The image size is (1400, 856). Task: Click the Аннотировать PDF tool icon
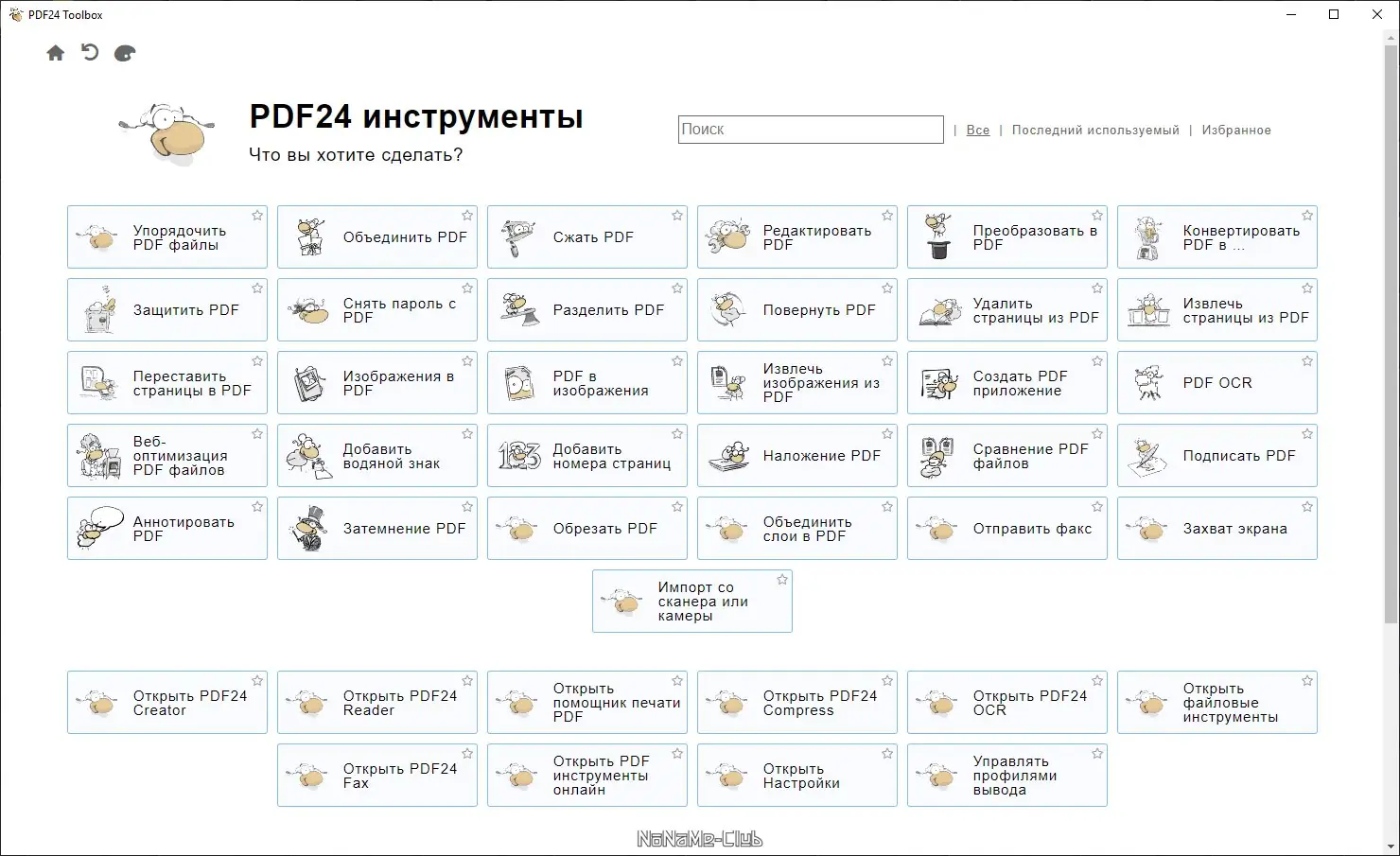(x=99, y=528)
